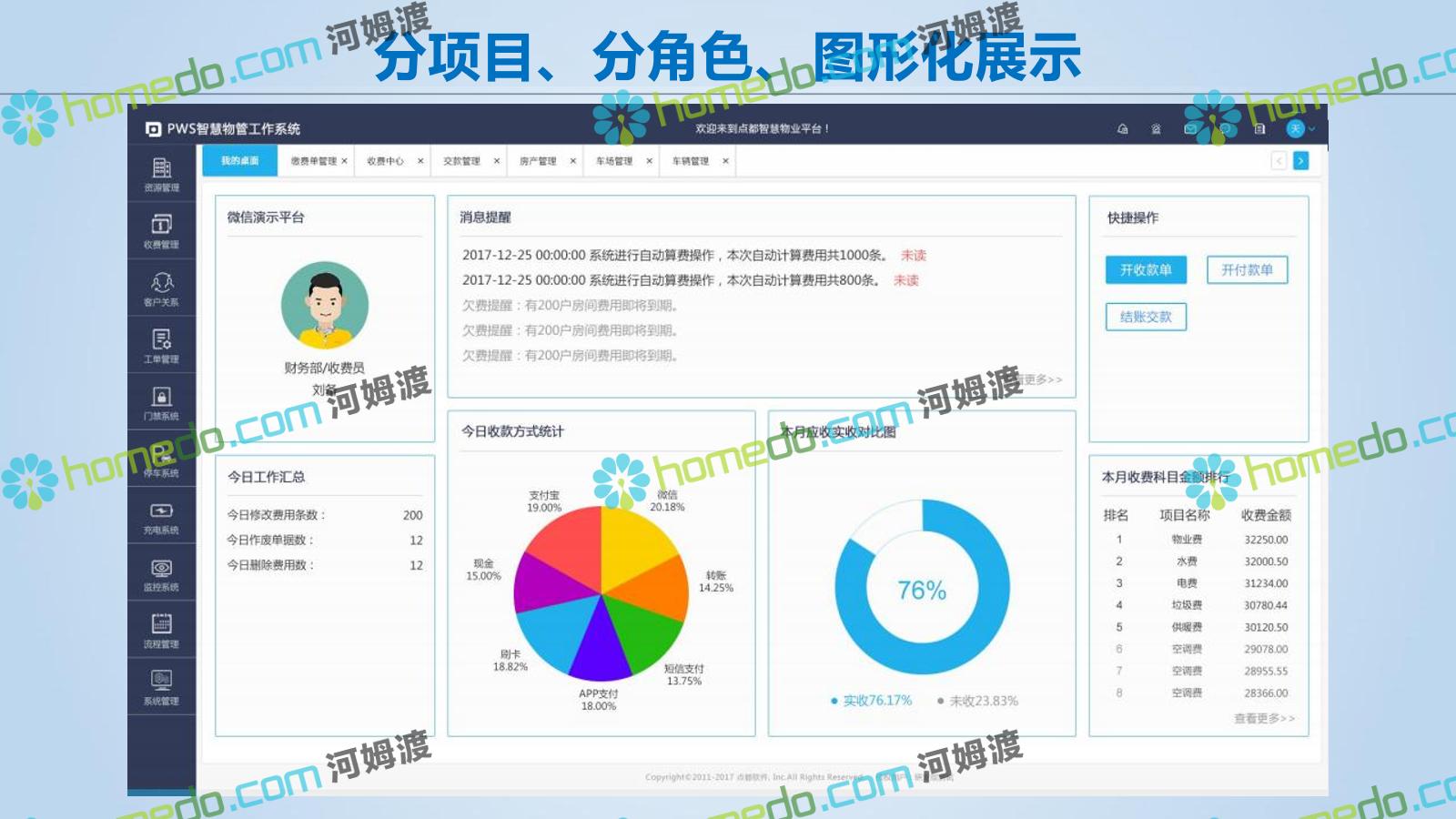Click the 结账交款 button
Screen dimensions: 1456x819
coord(1146,317)
